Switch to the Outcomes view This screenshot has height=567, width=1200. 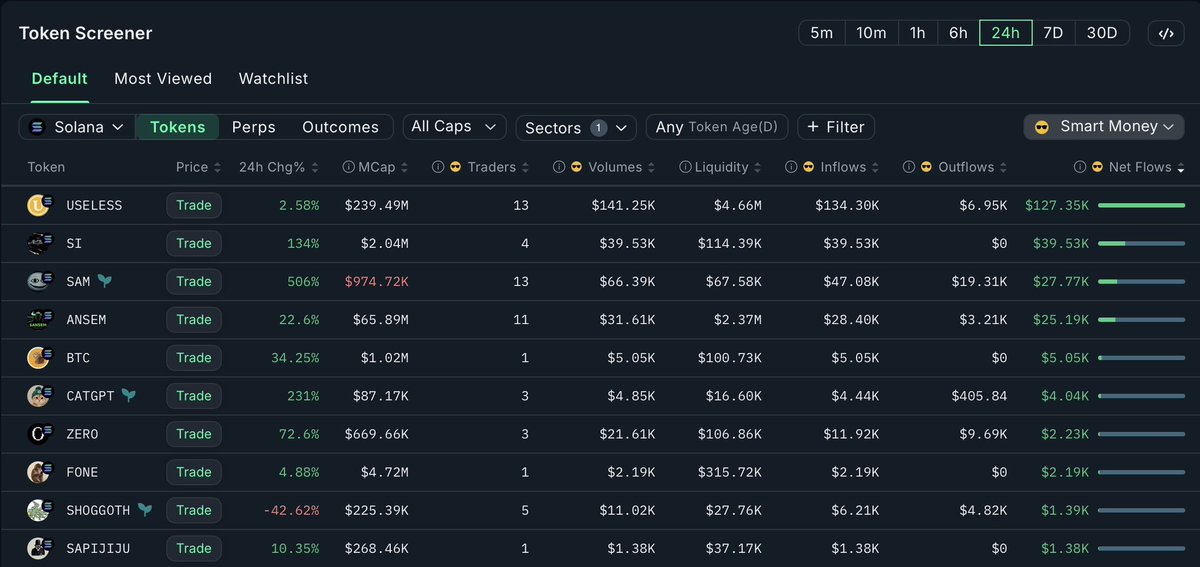click(x=340, y=127)
